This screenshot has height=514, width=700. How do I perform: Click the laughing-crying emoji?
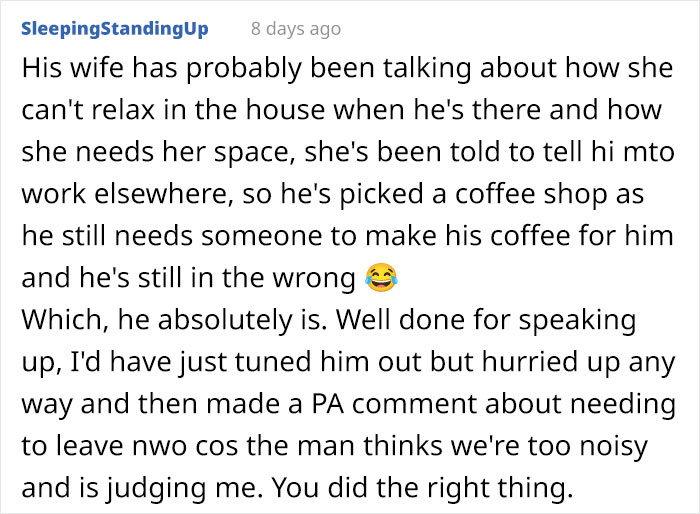pos(381,278)
